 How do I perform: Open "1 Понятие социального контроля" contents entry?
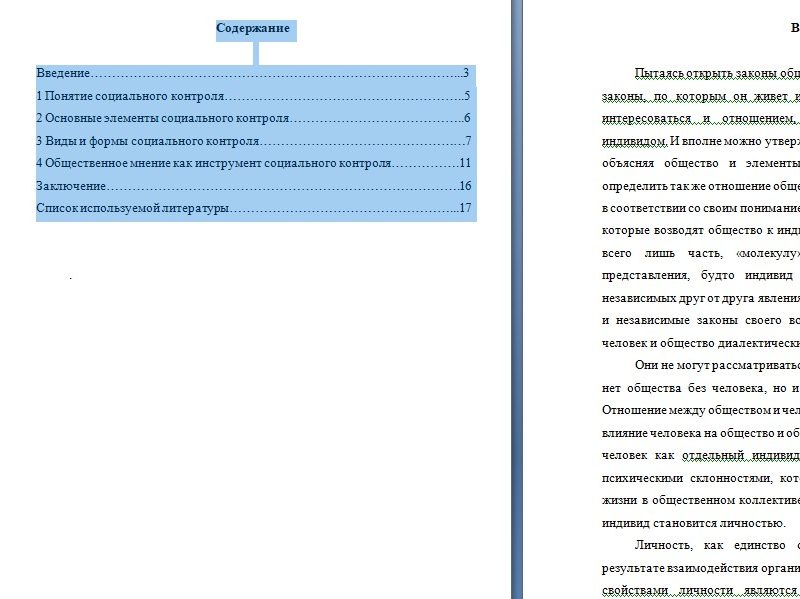(130, 97)
